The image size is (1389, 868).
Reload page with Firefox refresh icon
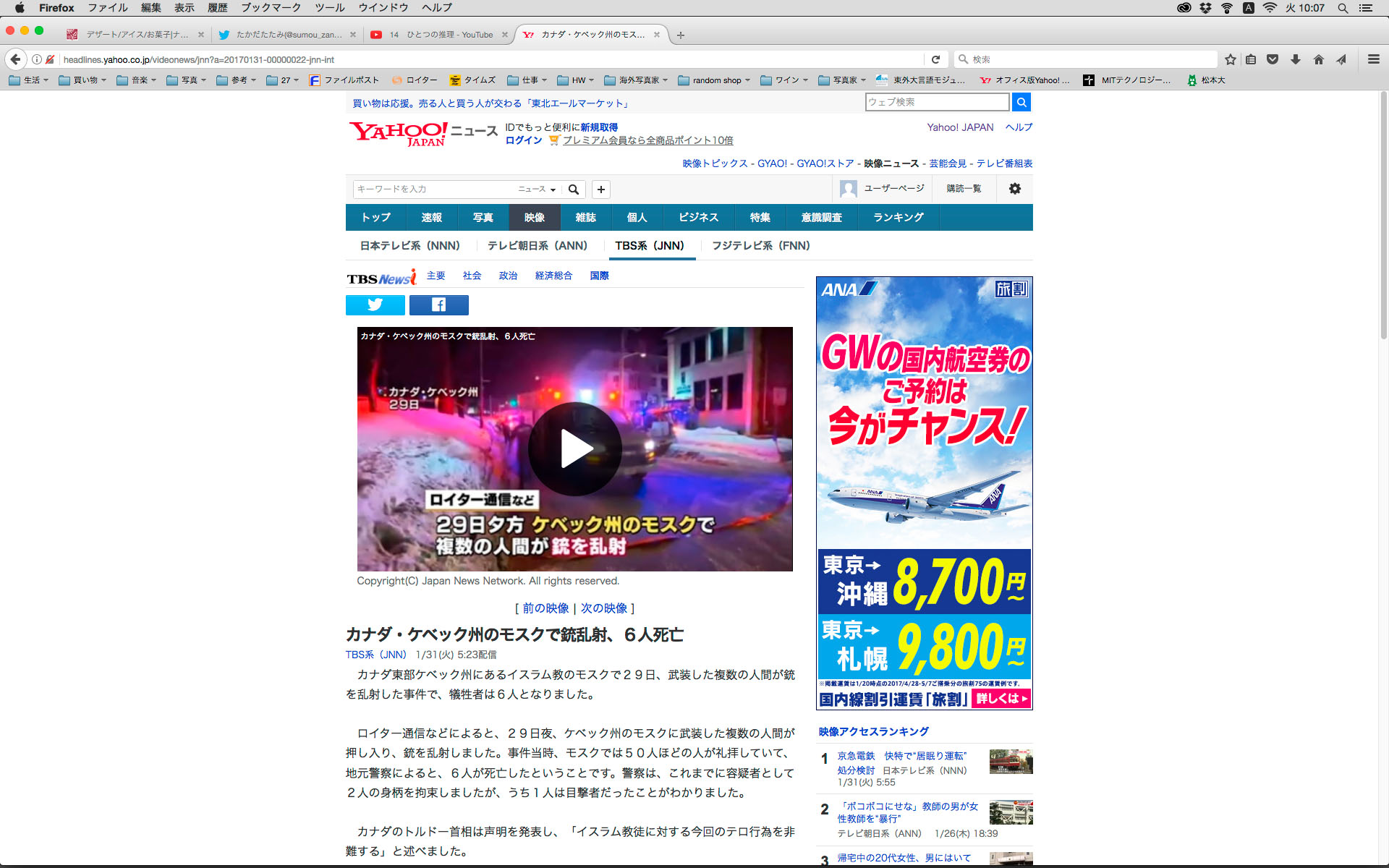tap(935, 59)
